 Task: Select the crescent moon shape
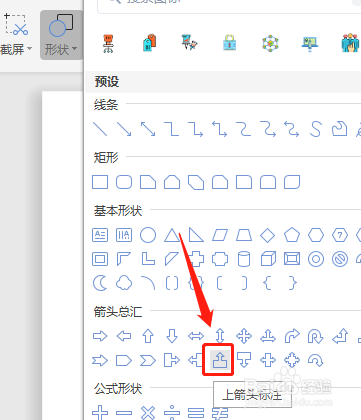point(100,283)
